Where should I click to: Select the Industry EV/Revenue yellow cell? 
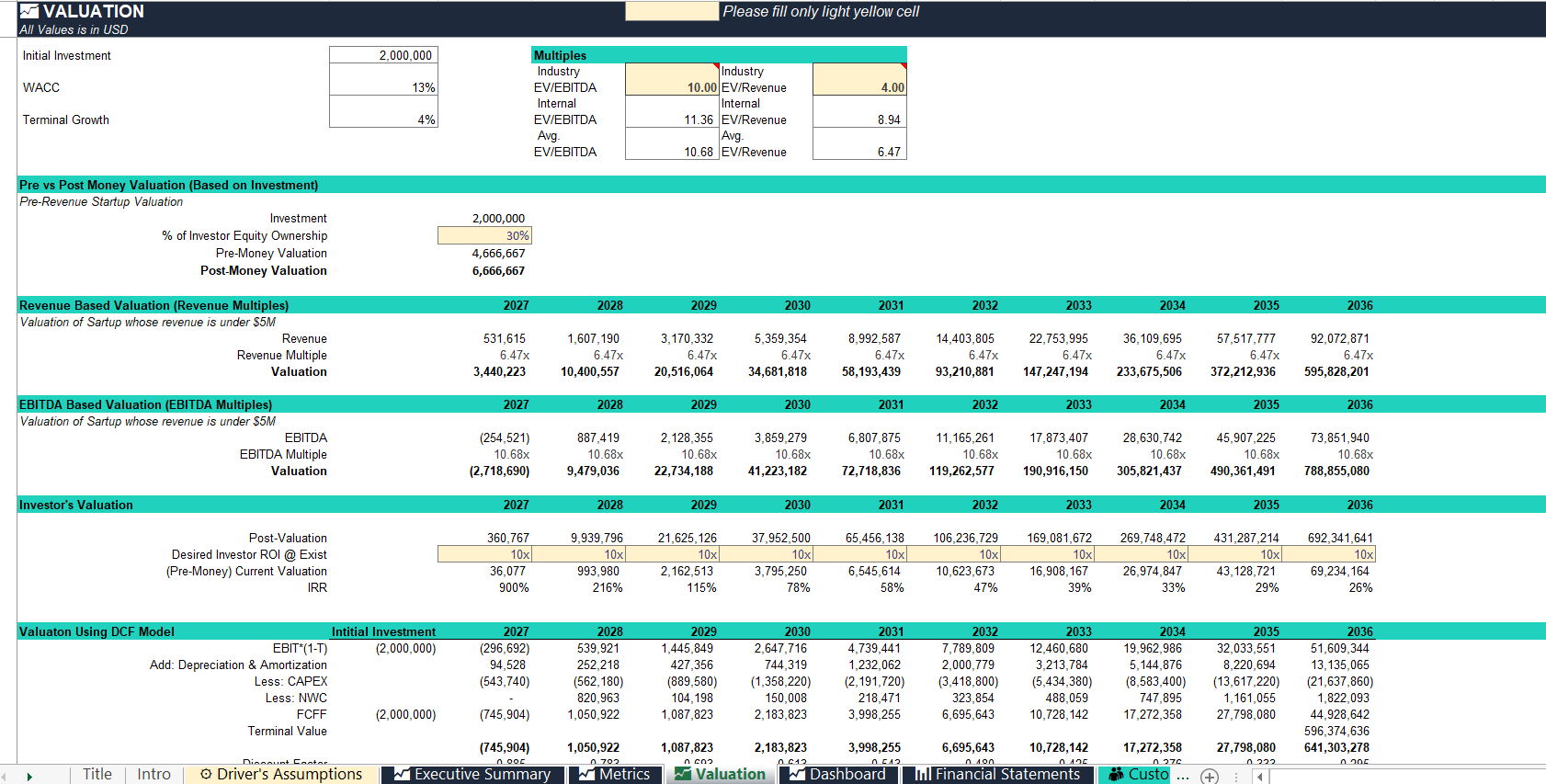click(x=859, y=79)
